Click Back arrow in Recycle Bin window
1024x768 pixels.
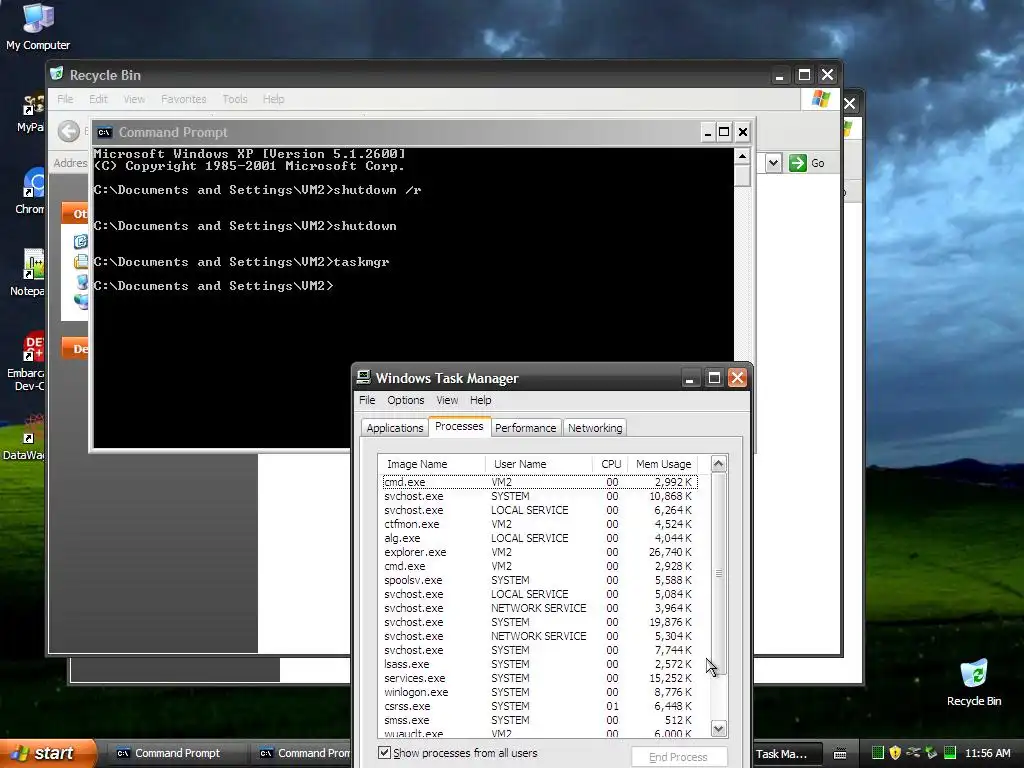point(69,131)
